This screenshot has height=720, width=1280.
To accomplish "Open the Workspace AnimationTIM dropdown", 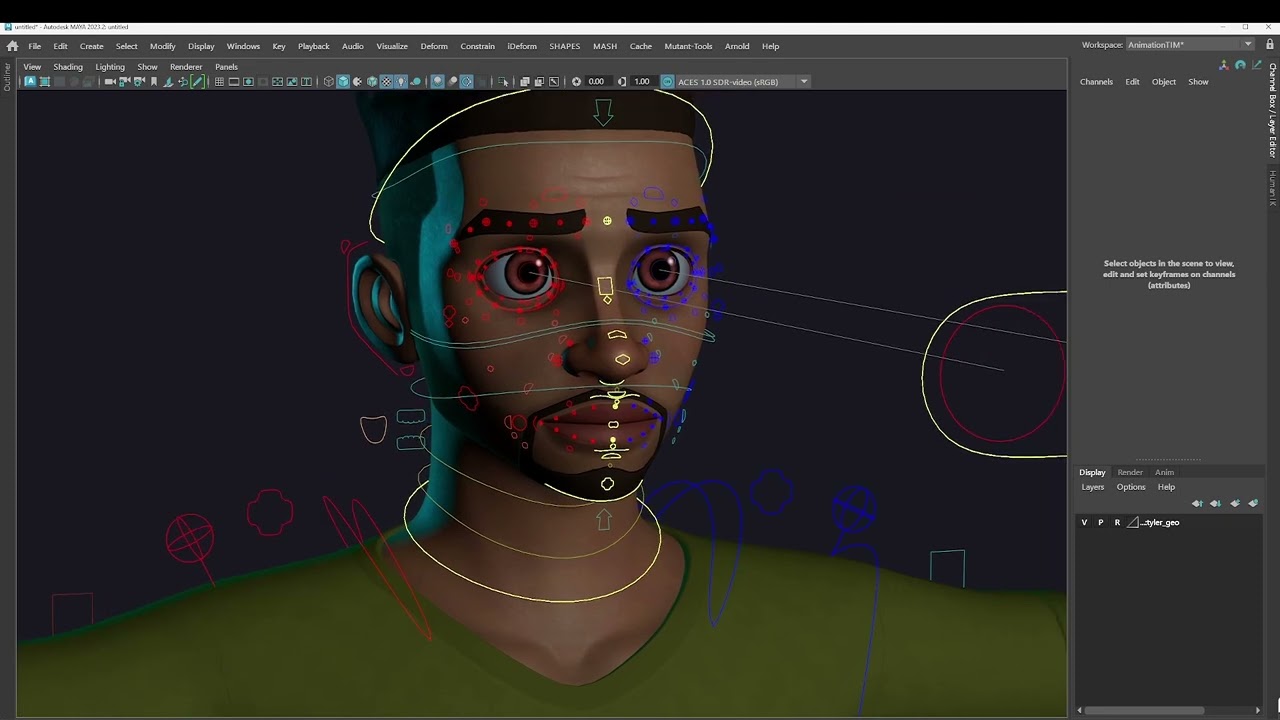I will pyautogui.click(x=1190, y=44).
